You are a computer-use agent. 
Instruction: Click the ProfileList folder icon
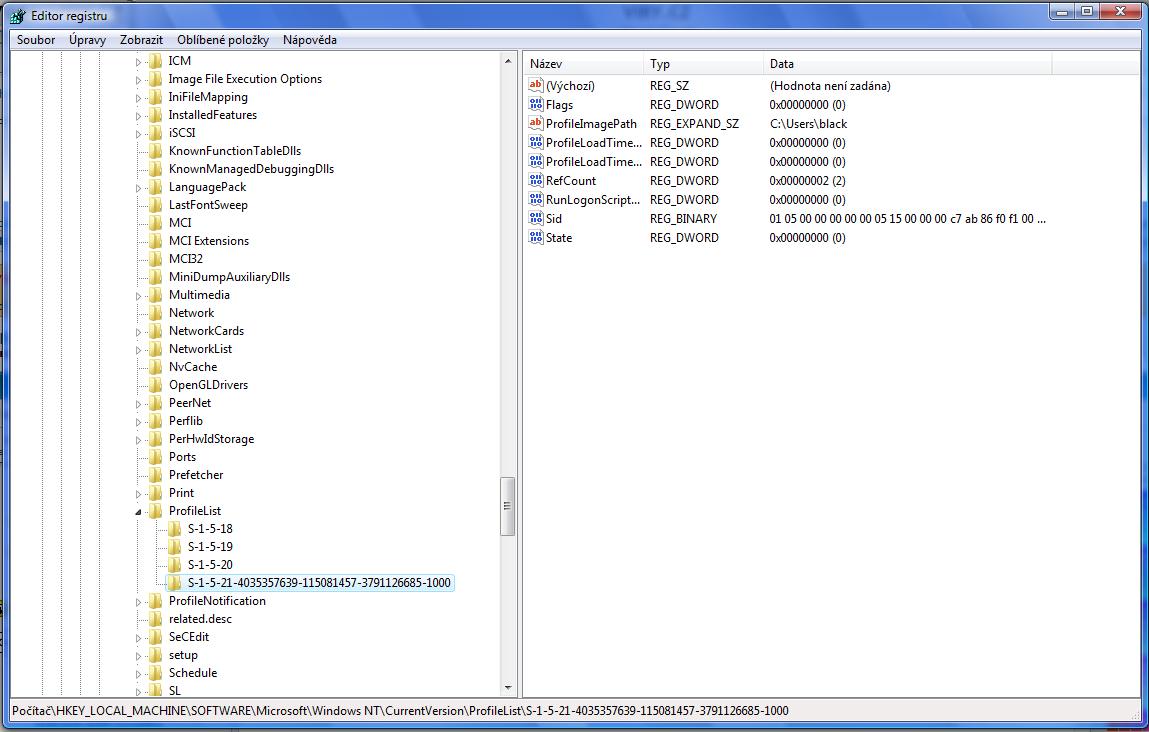click(x=155, y=511)
